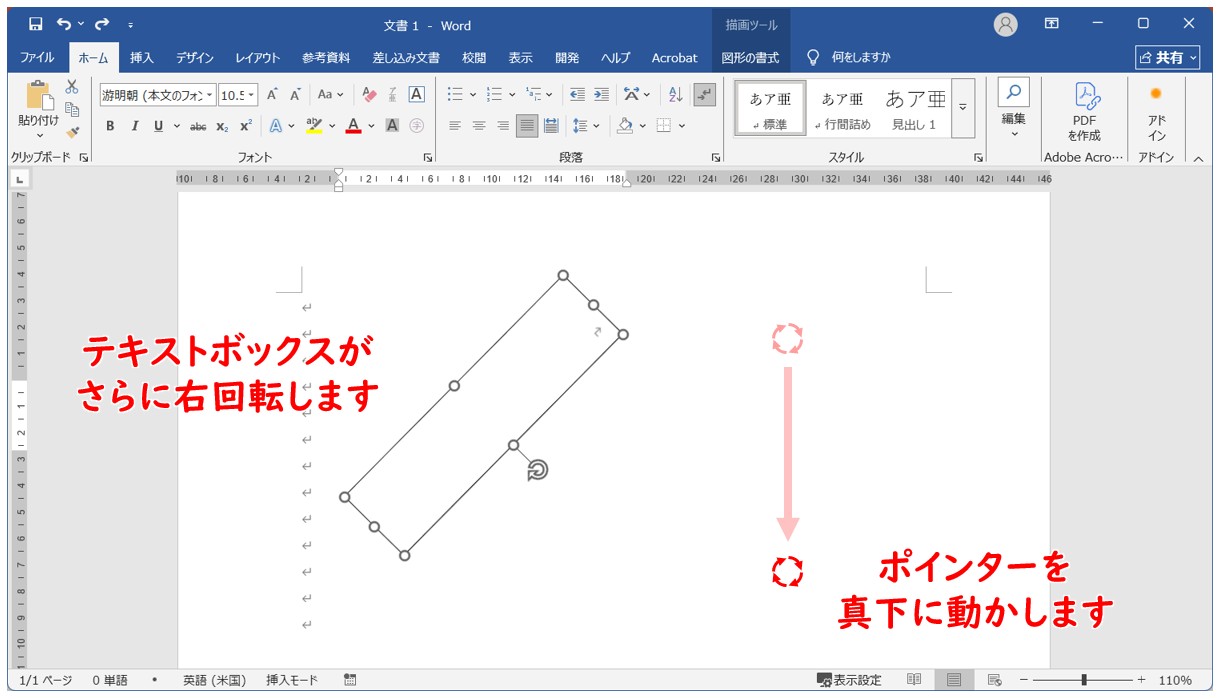
Task: Open the ファイル tab
Action: [37, 58]
